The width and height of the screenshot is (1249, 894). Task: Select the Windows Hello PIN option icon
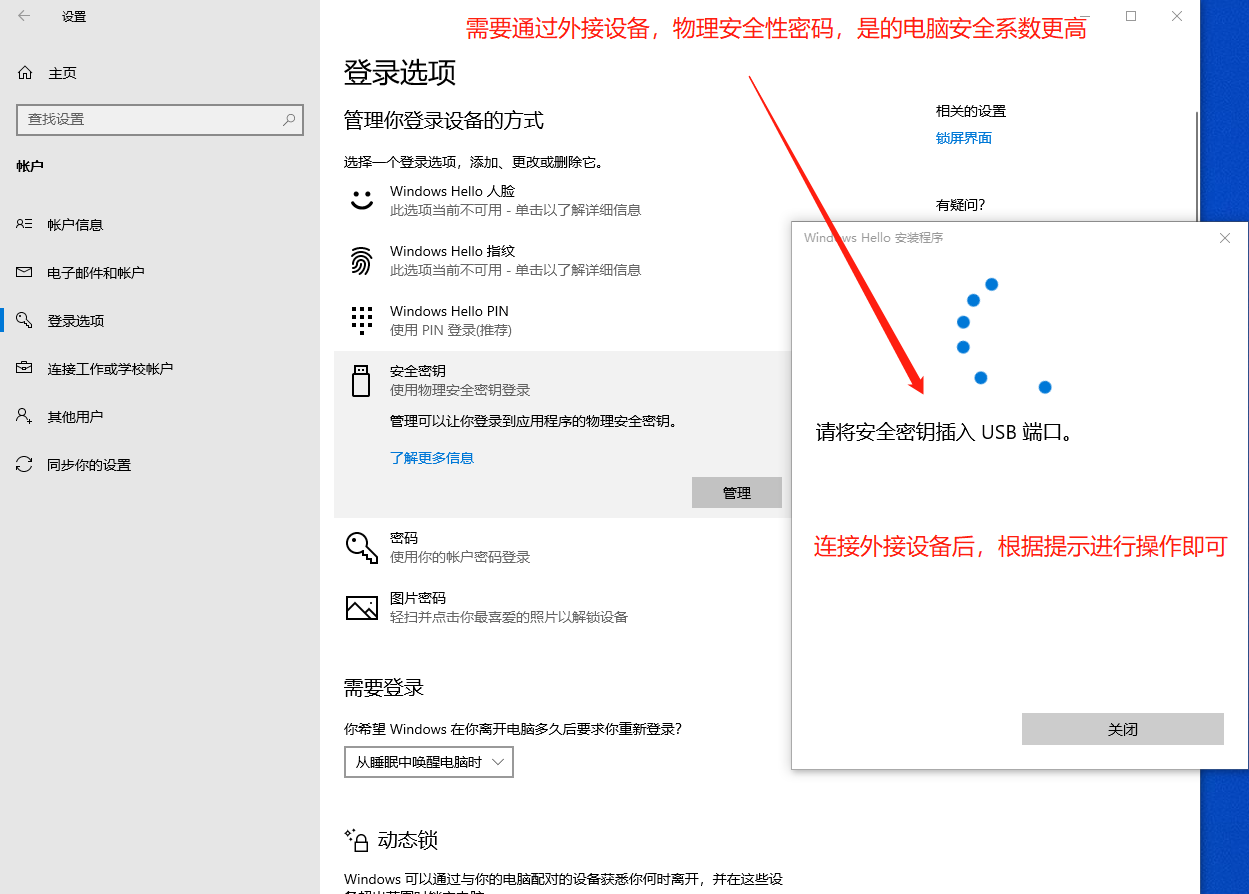tap(361, 319)
